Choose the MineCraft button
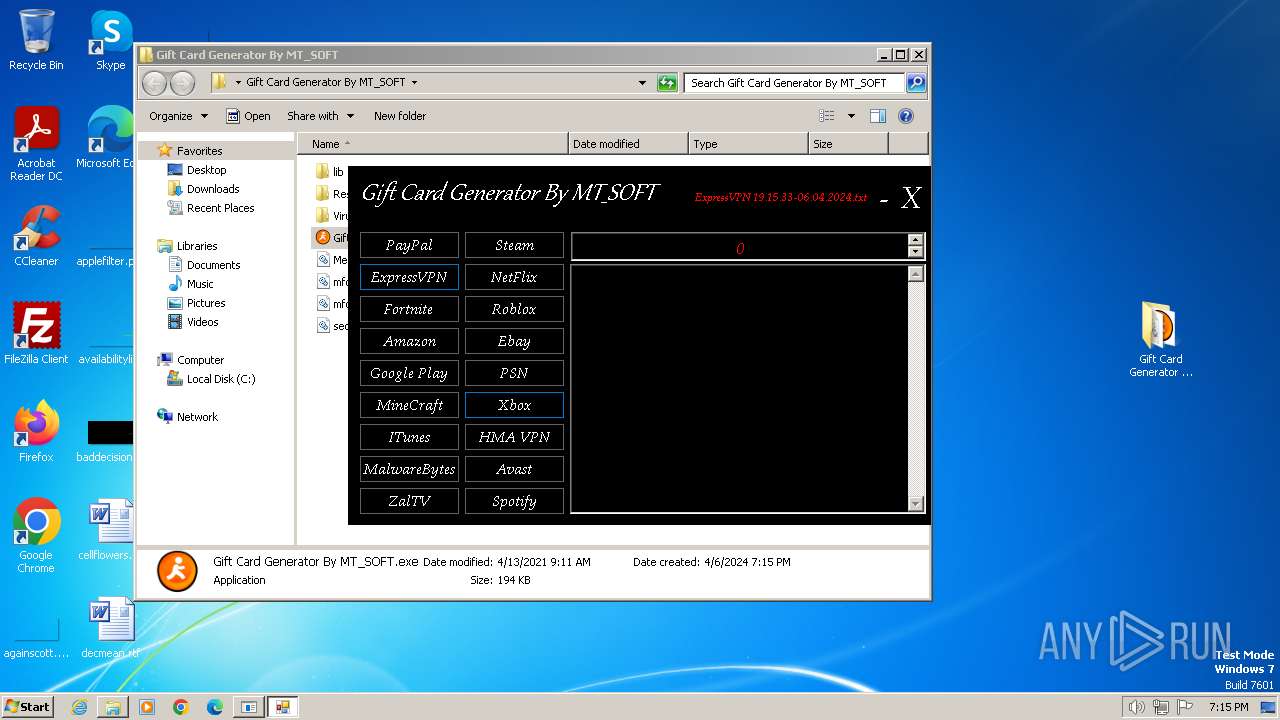 click(409, 405)
